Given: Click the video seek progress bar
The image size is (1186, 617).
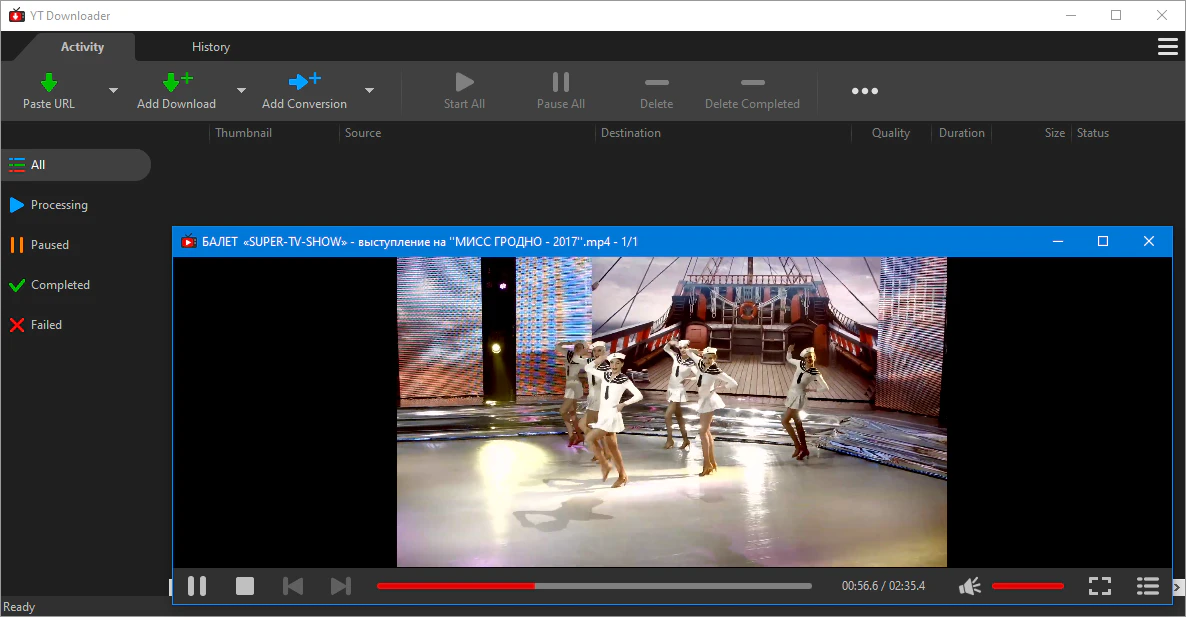Looking at the screenshot, I should pos(594,586).
